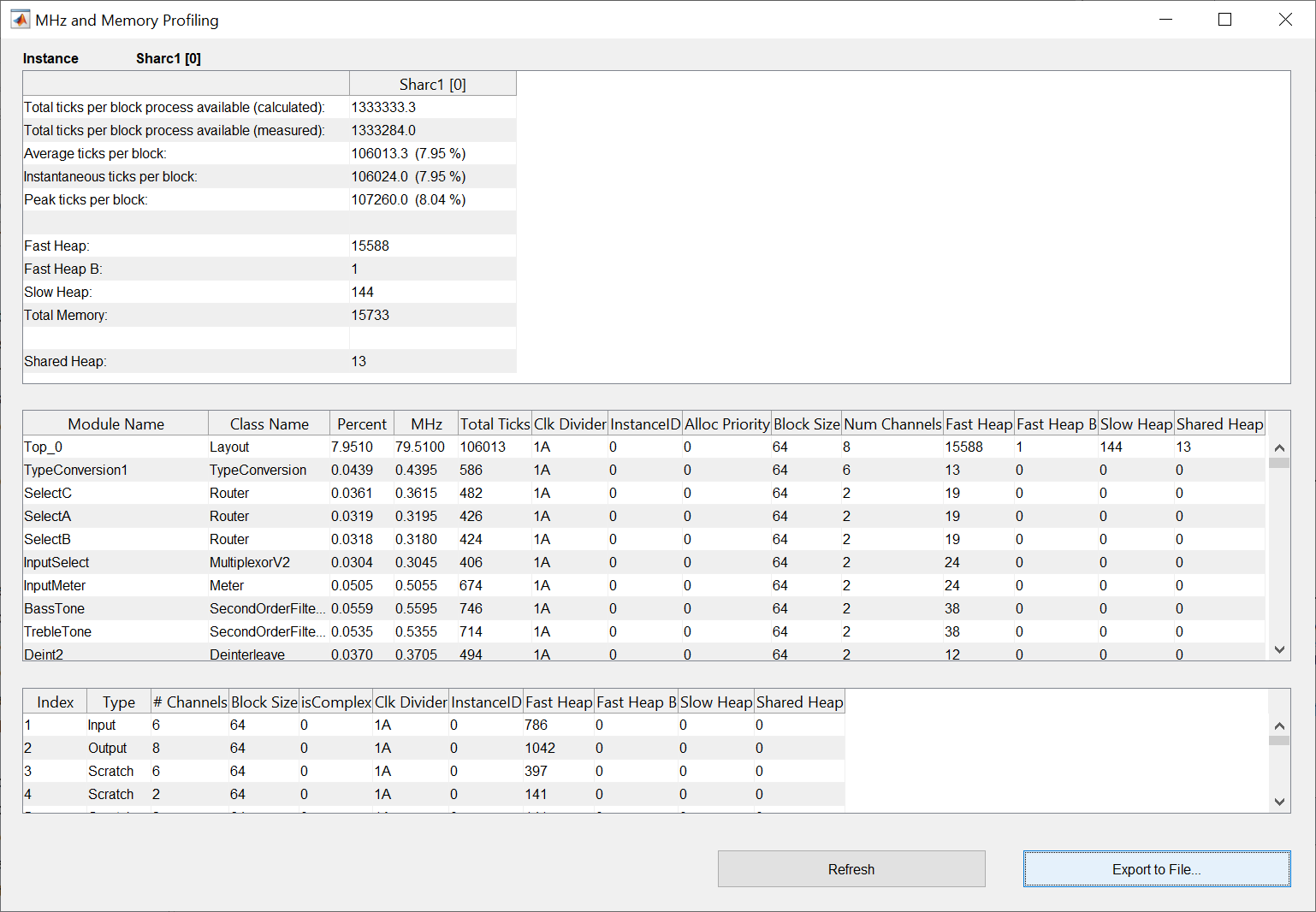The height and width of the screenshot is (912, 1316).
Task: Select the Top_0 module row
Action: click(643, 447)
